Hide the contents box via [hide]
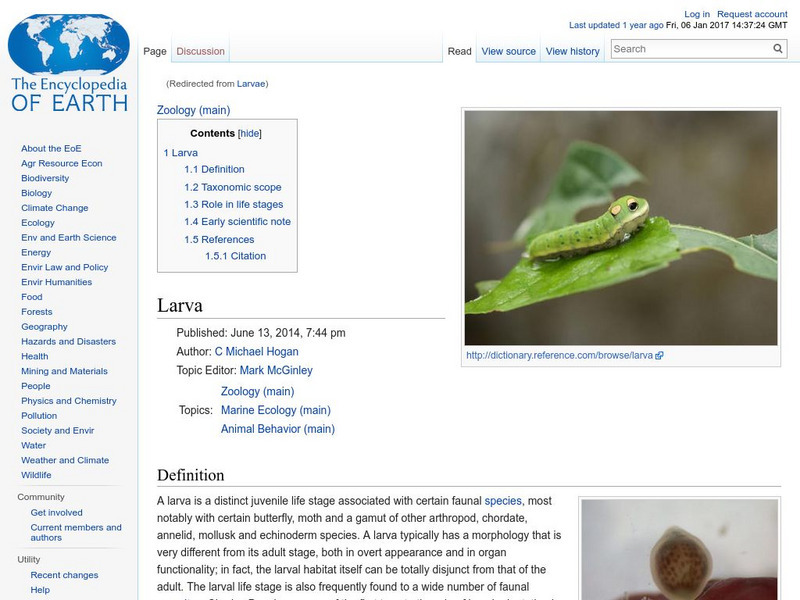The width and height of the screenshot is (800, 600). pos(249,134)
